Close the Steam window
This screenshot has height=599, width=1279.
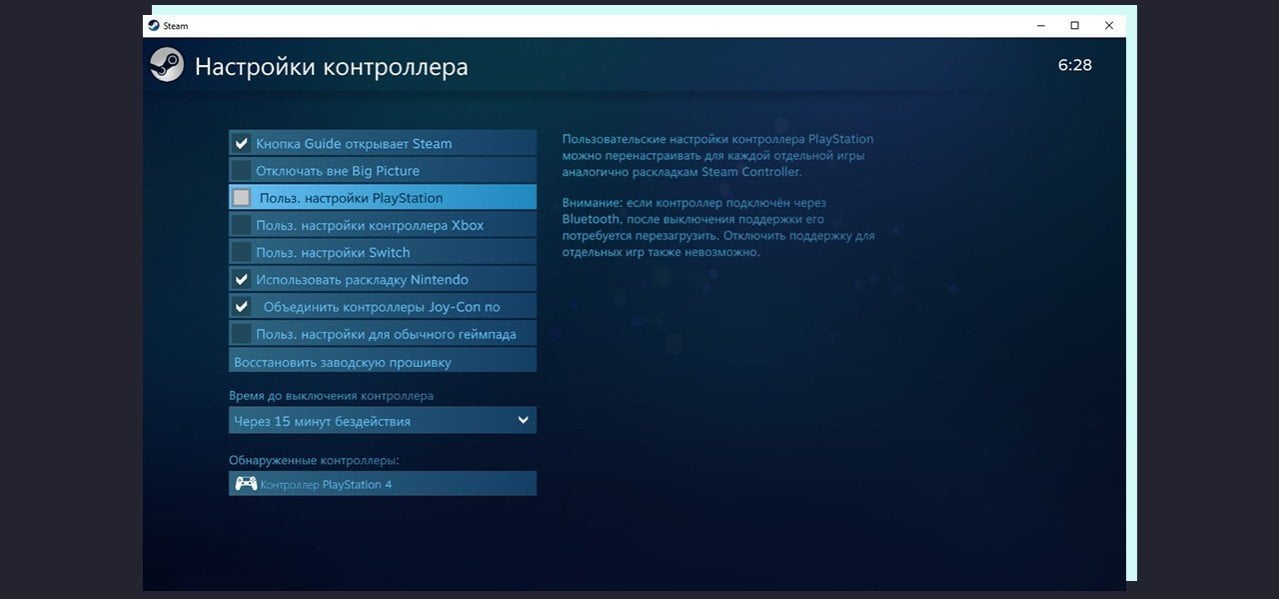tap(1109, 25)
